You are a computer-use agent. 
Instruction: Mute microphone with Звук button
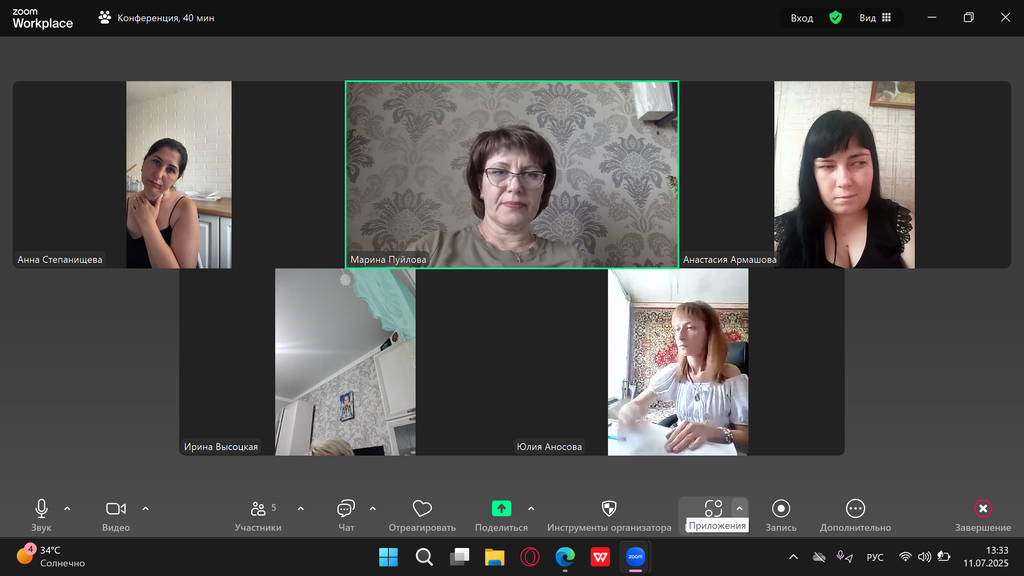click(41, 509)
